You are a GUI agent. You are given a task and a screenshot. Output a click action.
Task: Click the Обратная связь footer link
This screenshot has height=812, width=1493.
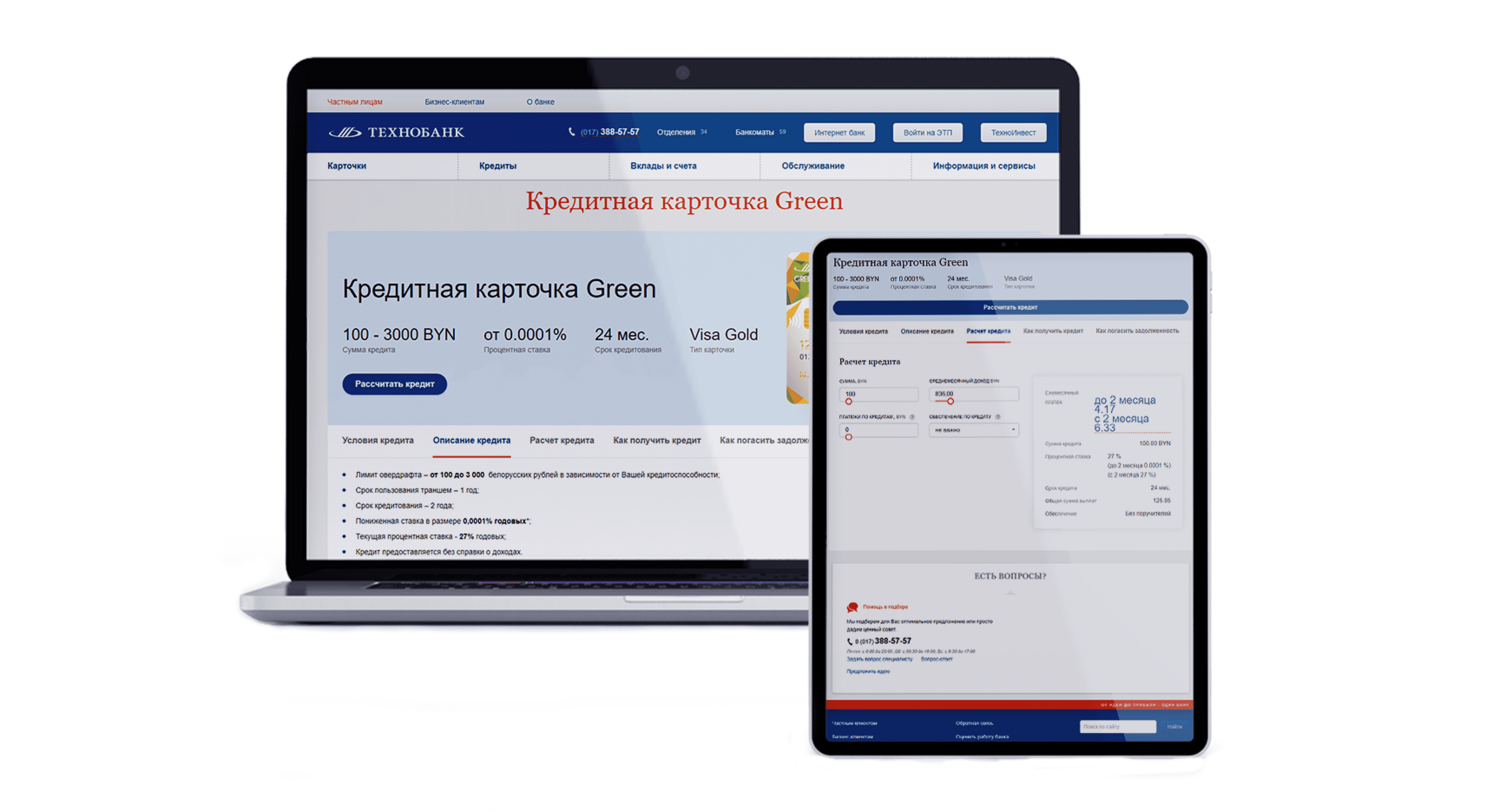973,724
